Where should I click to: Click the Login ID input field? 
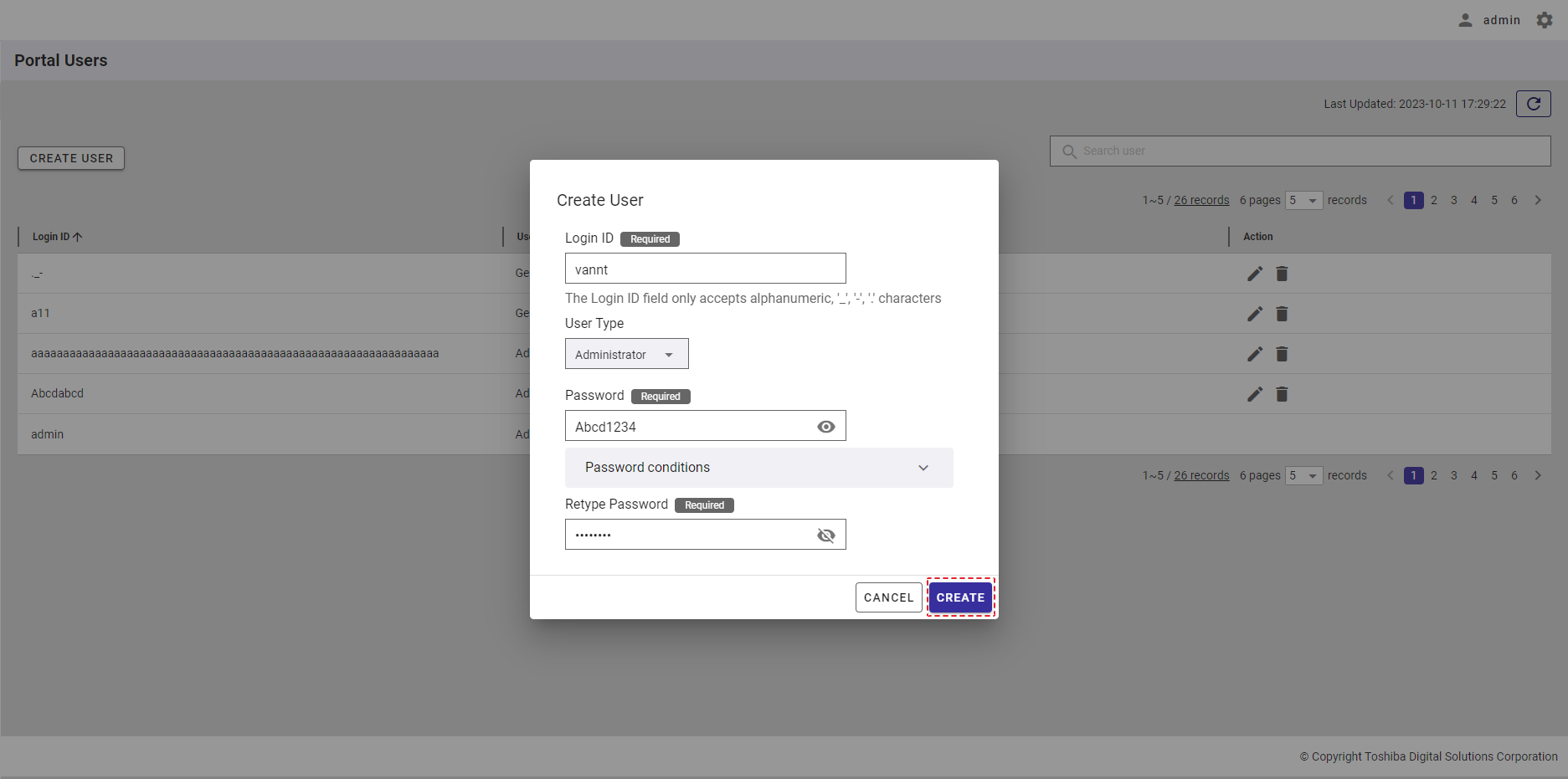coord(705,269)
